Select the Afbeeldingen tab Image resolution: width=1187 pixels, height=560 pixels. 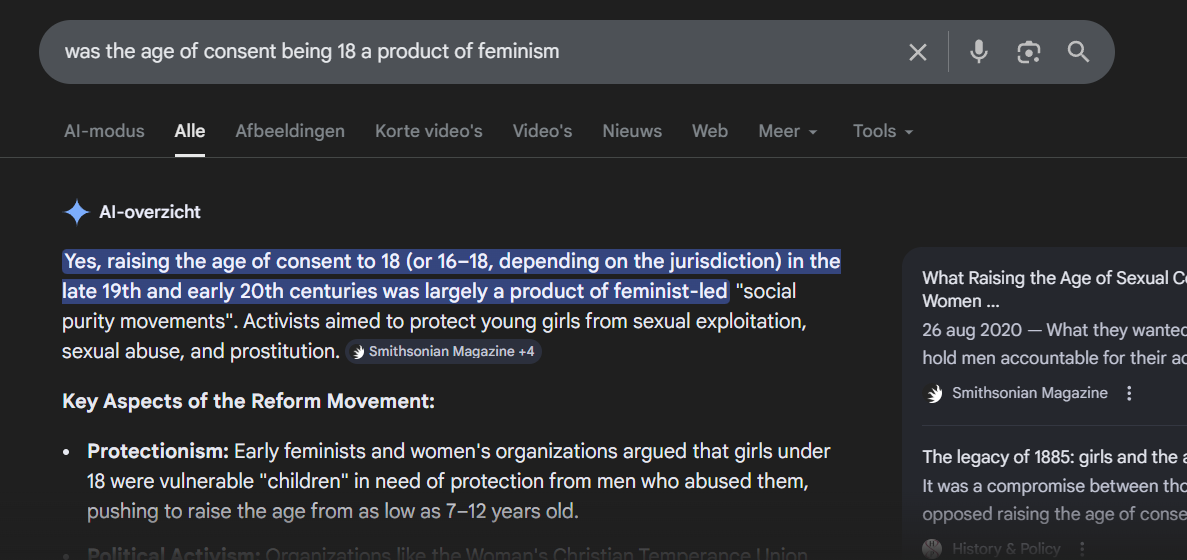(x=290, y=131)
